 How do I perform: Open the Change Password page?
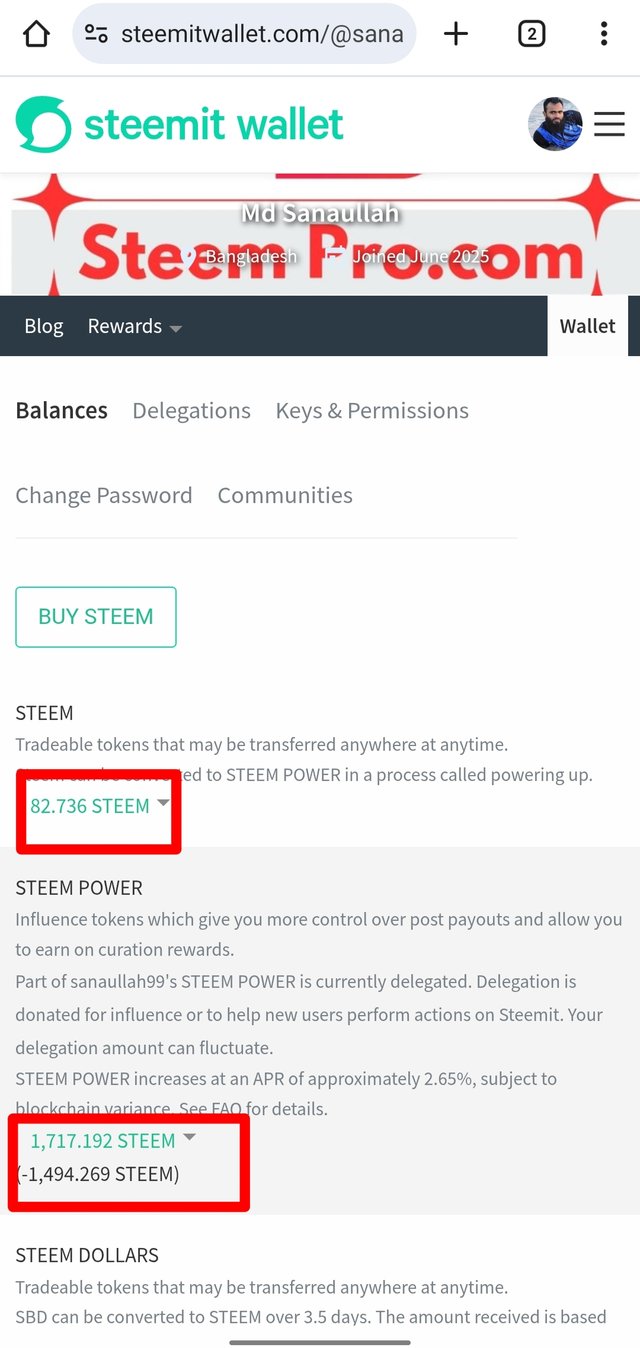[x=104, y=496]
